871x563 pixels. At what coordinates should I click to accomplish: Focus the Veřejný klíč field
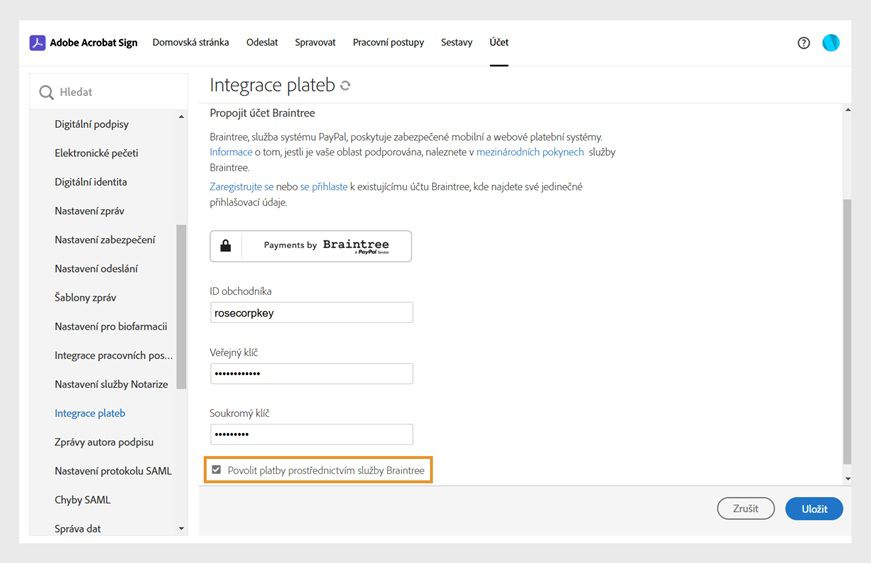pos(311,374)
